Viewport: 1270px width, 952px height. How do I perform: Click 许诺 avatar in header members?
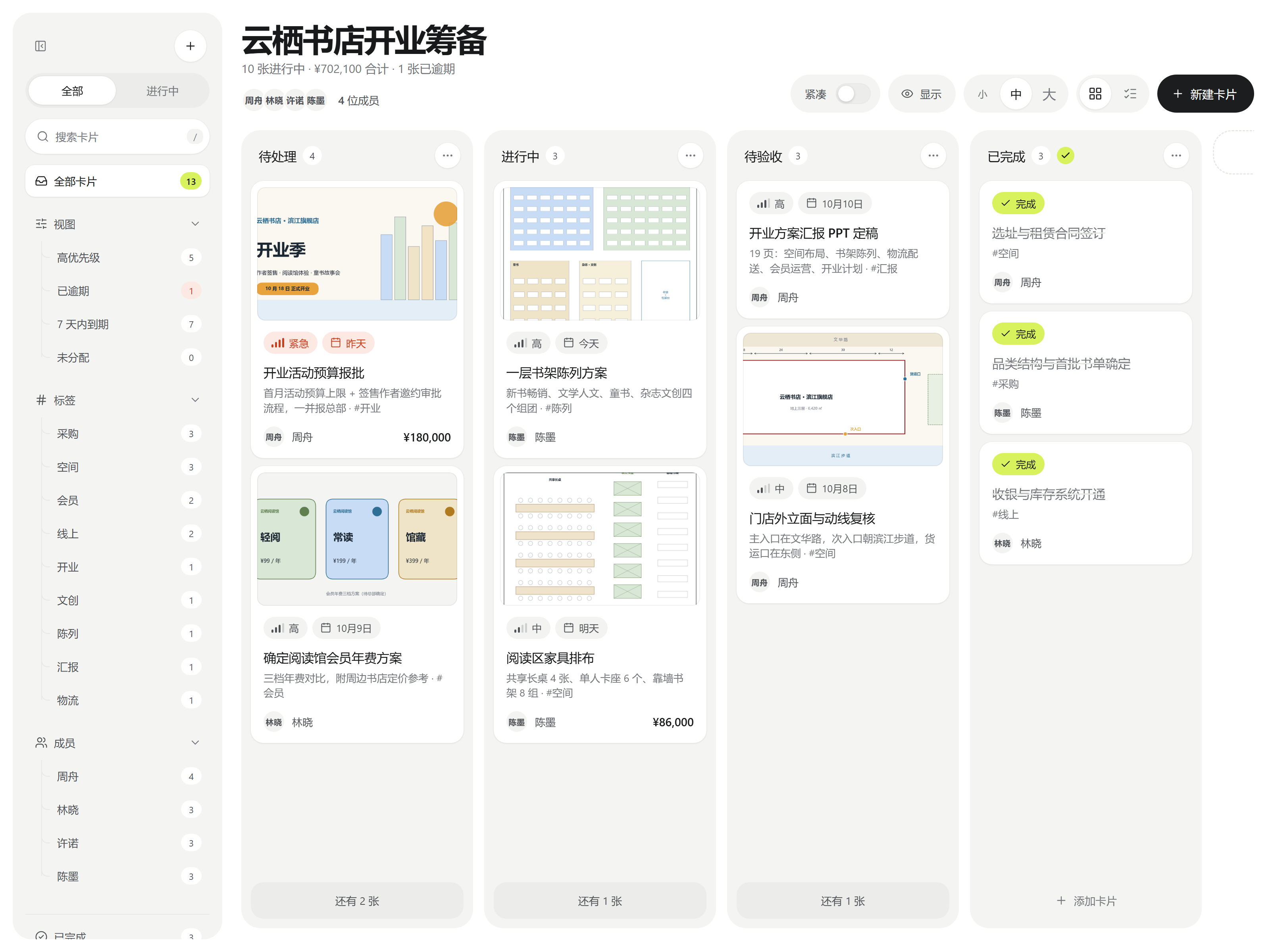point(295,100)
